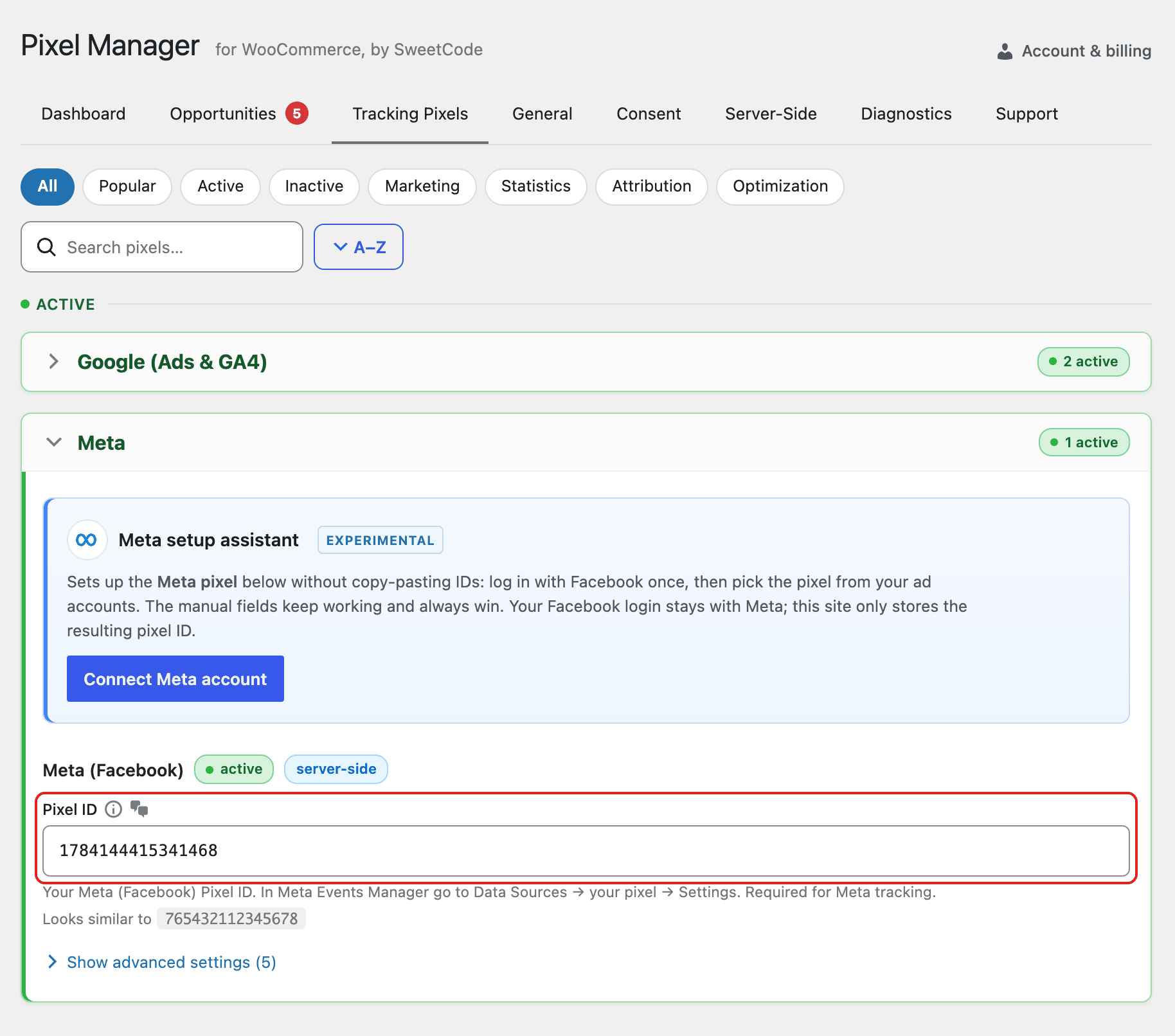Open the Support tab
This screenshot has height=1036, width=1175.
point(1027,114)
